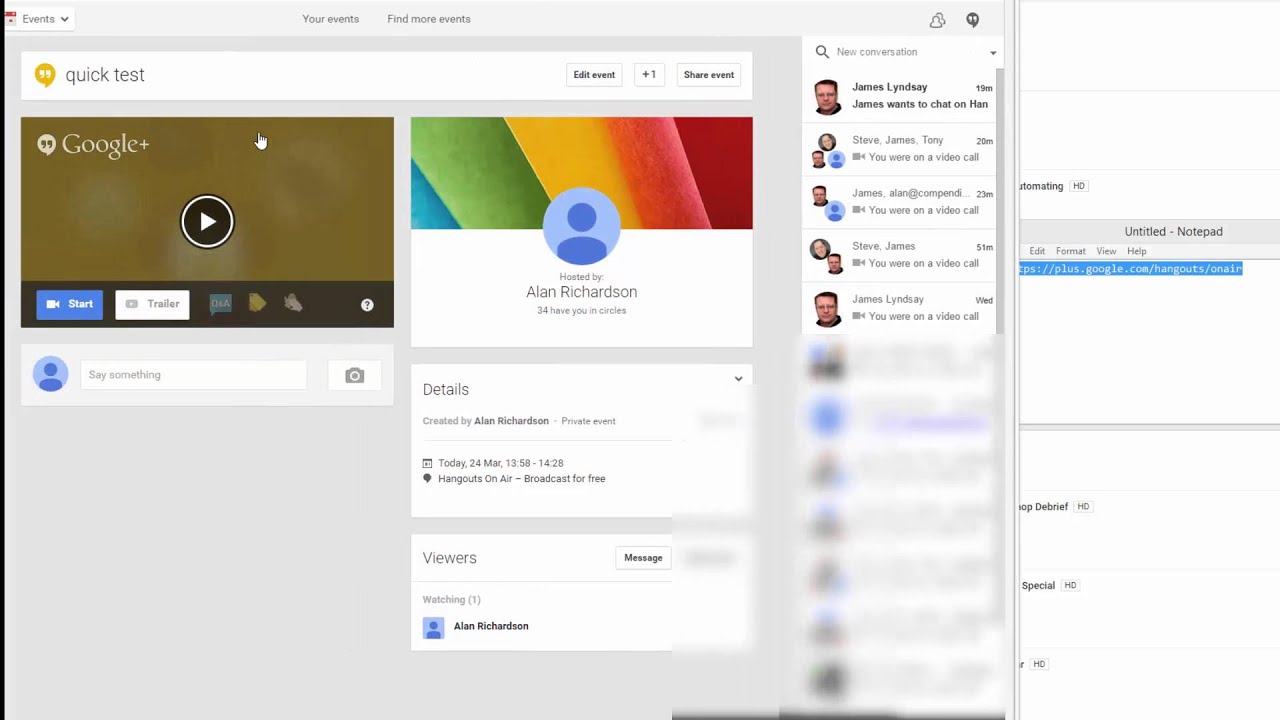1280x720 pixels.
Task: Click the Hangouts quote icon in top bar
Action: point(972,20)
